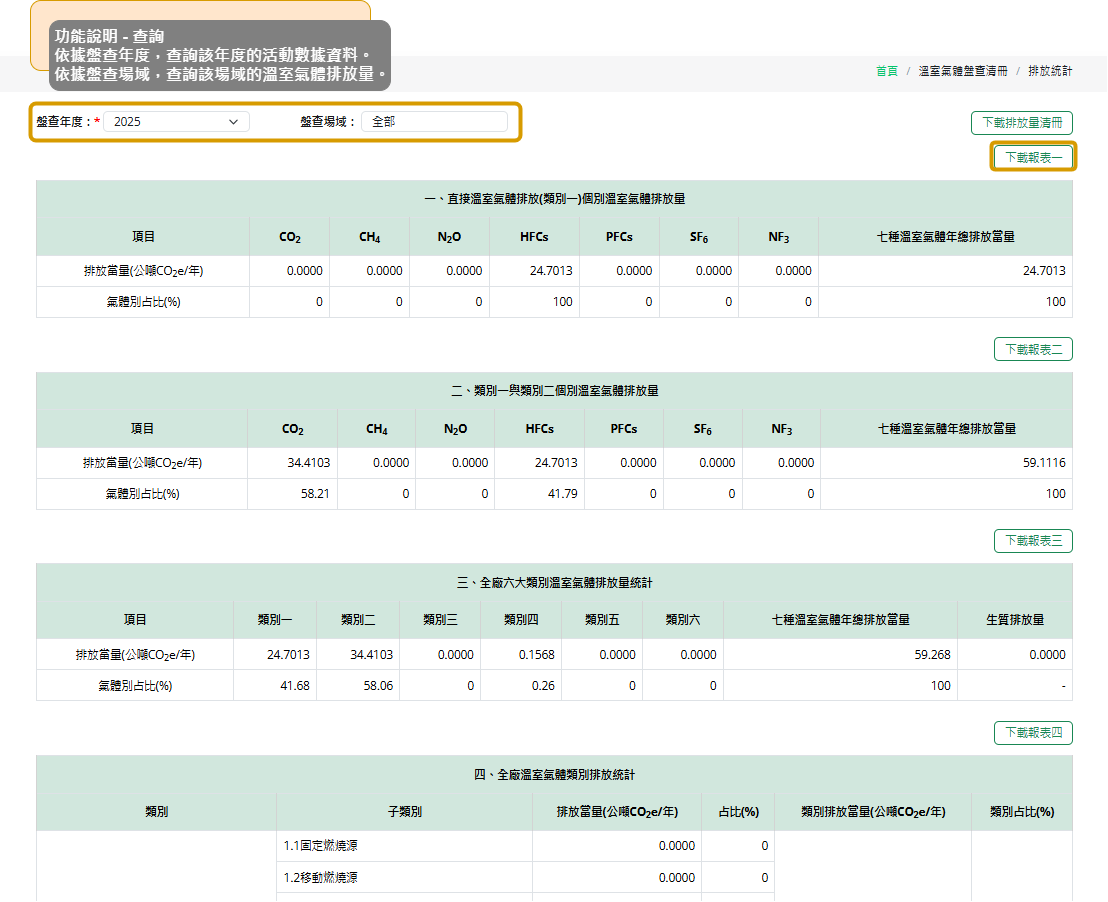Click the 下載排放量清冊 button

(x=1021, y=123)
